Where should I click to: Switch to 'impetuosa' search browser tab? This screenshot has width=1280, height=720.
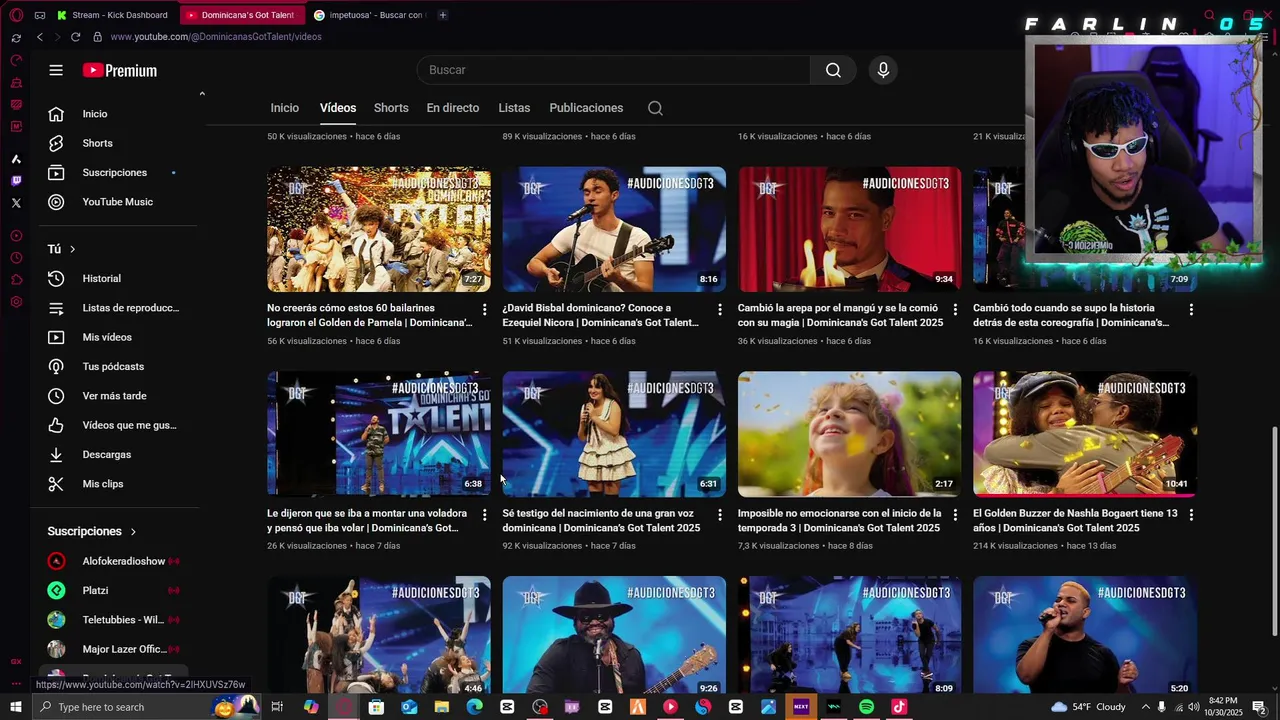point(368,15)
